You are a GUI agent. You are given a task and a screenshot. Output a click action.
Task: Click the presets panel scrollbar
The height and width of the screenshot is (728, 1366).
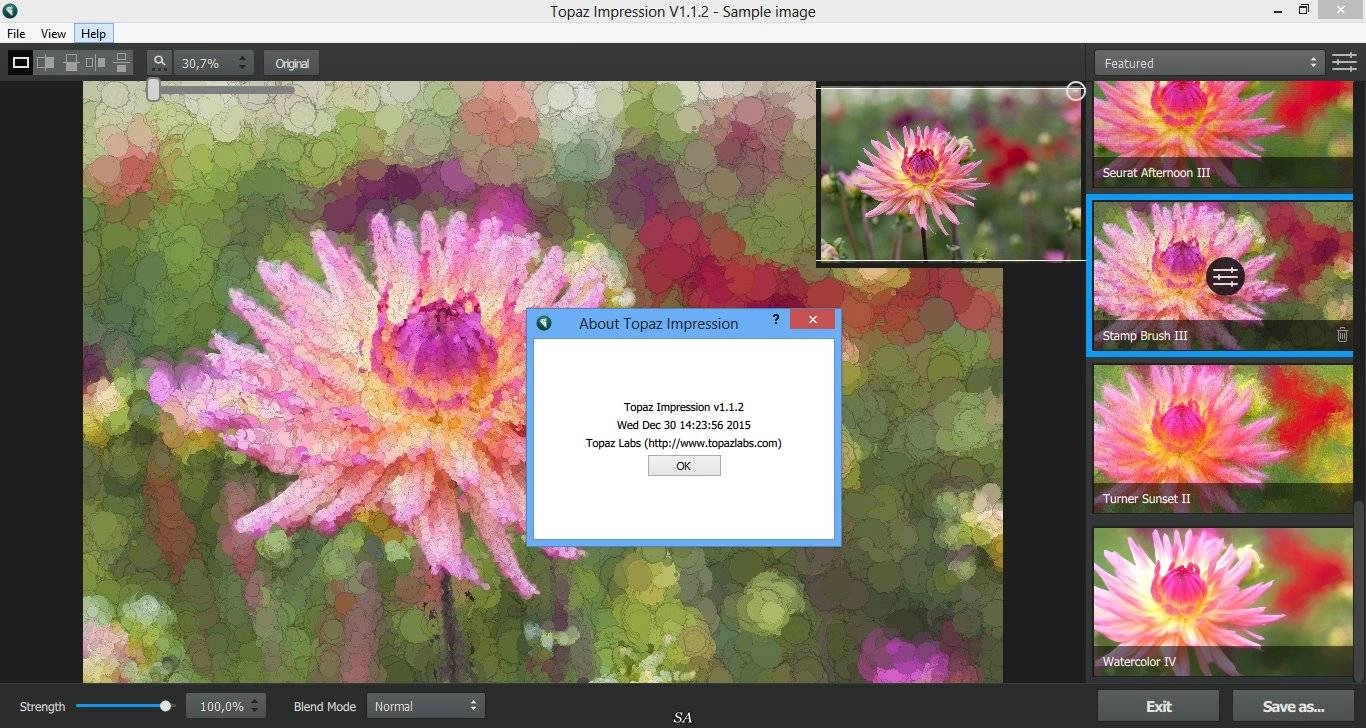tap(1359, 590)
